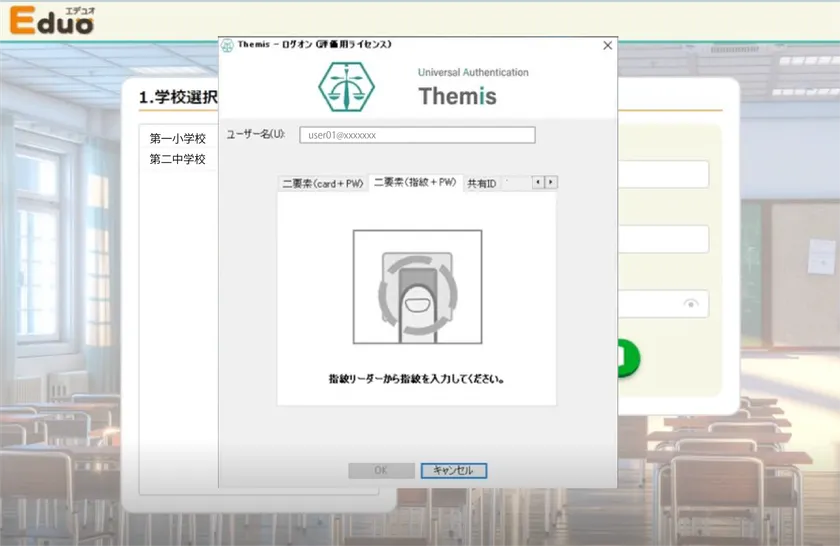Click the greyed-out OK button

pyautogui.click(x=381, y=470)
